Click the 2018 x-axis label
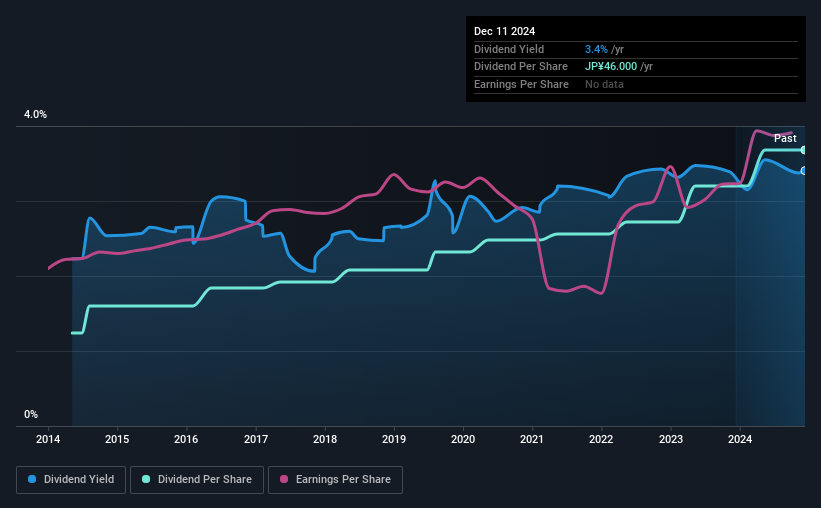 click(x=325, y=439)
